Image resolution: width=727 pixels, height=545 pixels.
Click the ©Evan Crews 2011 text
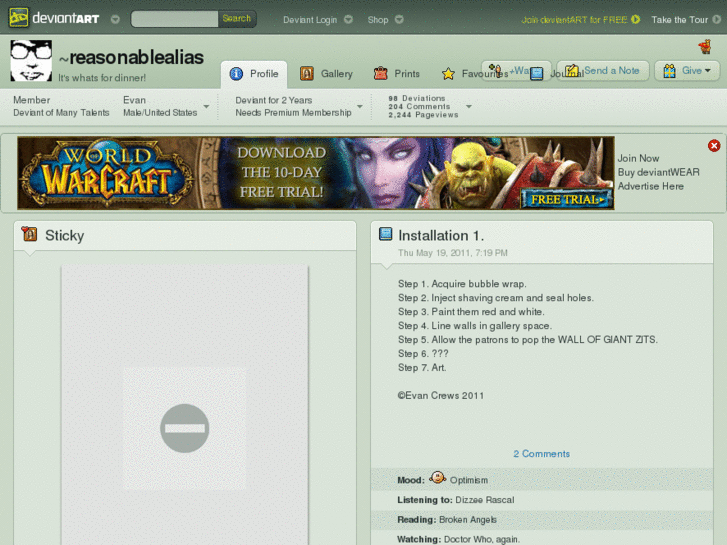pos(440,396)
